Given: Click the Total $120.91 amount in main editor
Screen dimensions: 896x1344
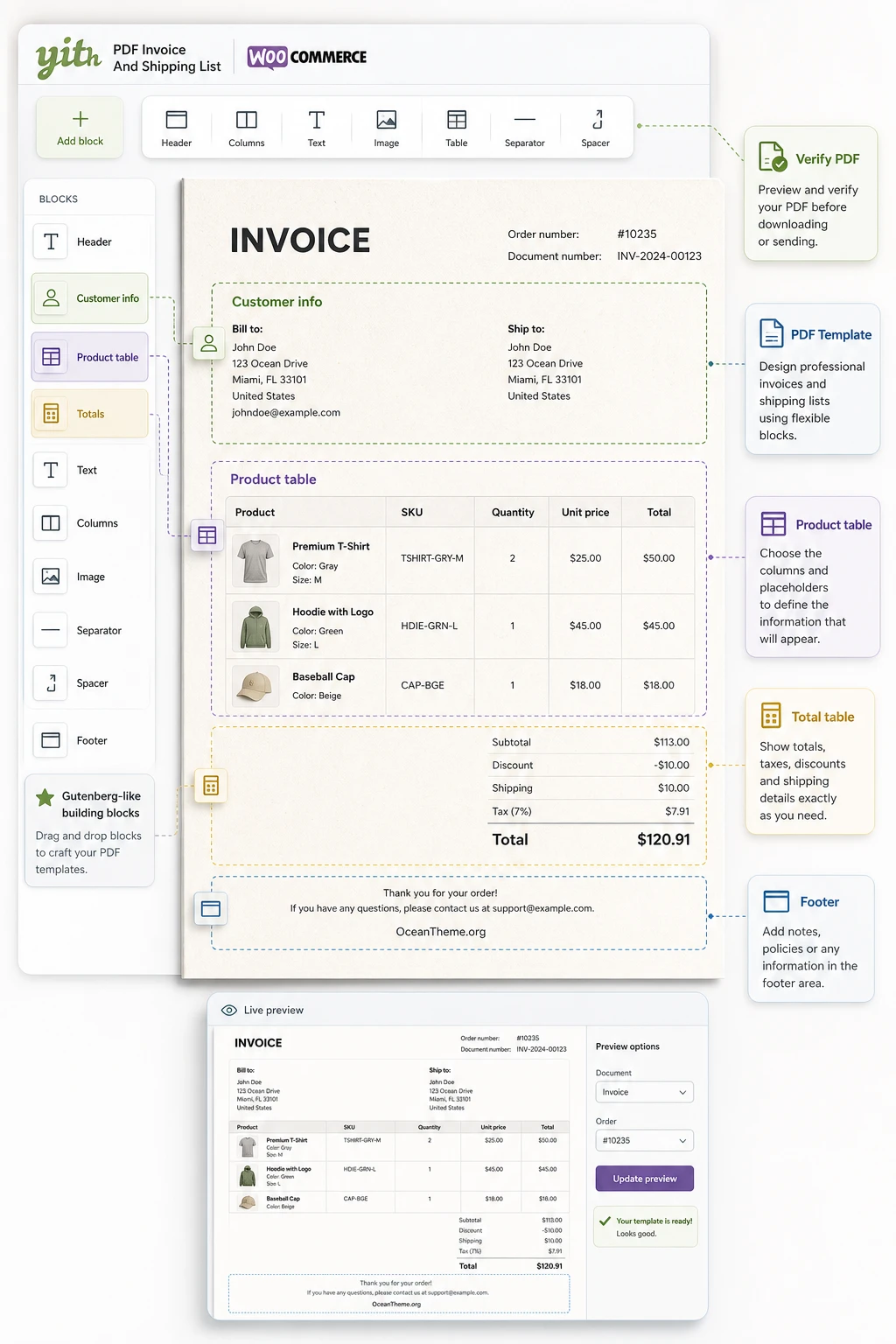Looking at the screenshot, I should point(663,840).
